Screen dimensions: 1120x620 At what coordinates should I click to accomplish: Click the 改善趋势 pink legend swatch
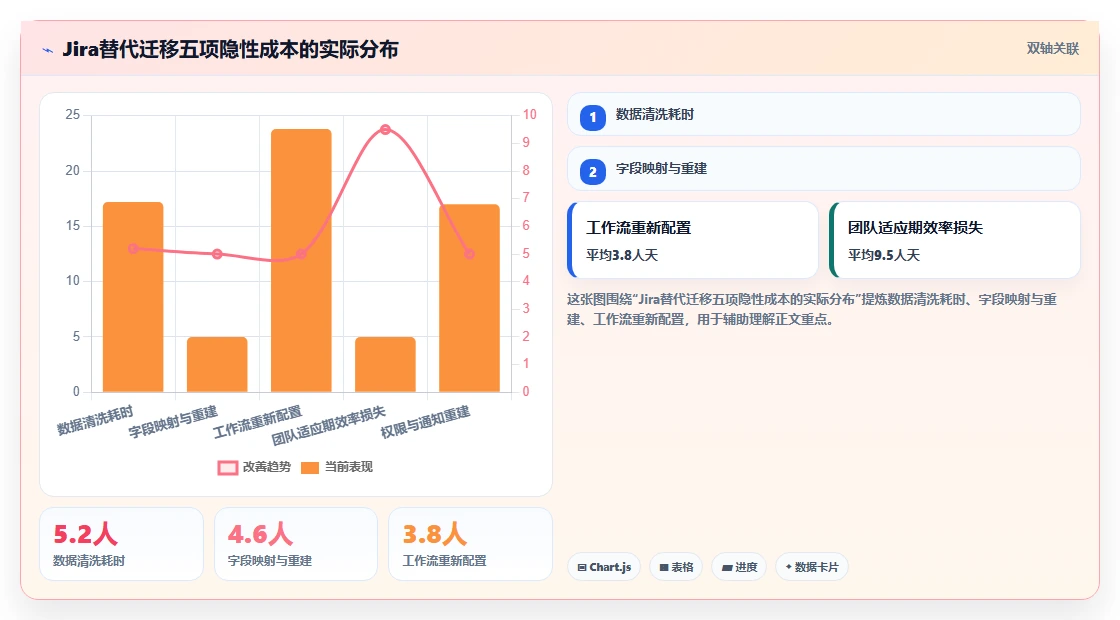(228, 468)
